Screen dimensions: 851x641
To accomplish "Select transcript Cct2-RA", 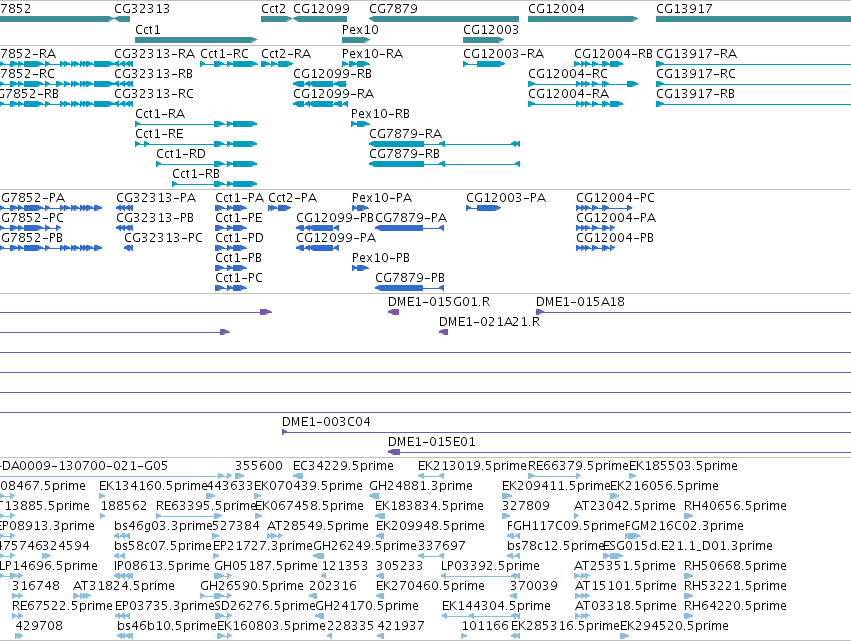I will (277, 64).
